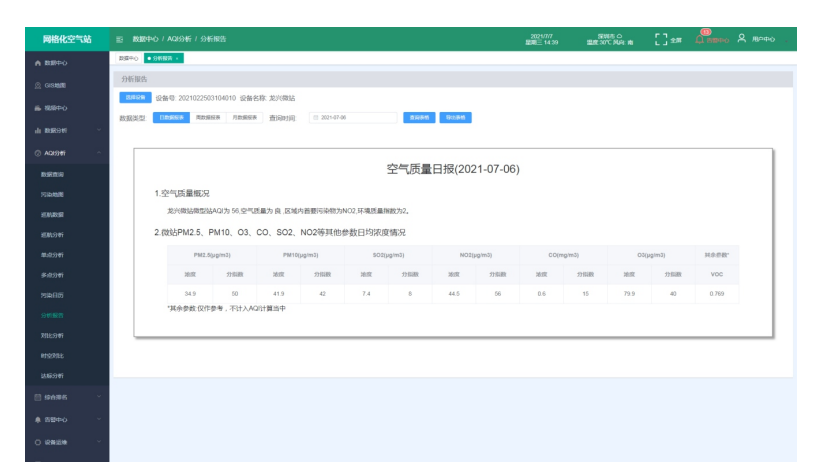Enter fullscreen mode with 全屏 icon
Image resolution: width=821 pixels, height=475 pixels.
pyautogui.click(x=661, y=39)
